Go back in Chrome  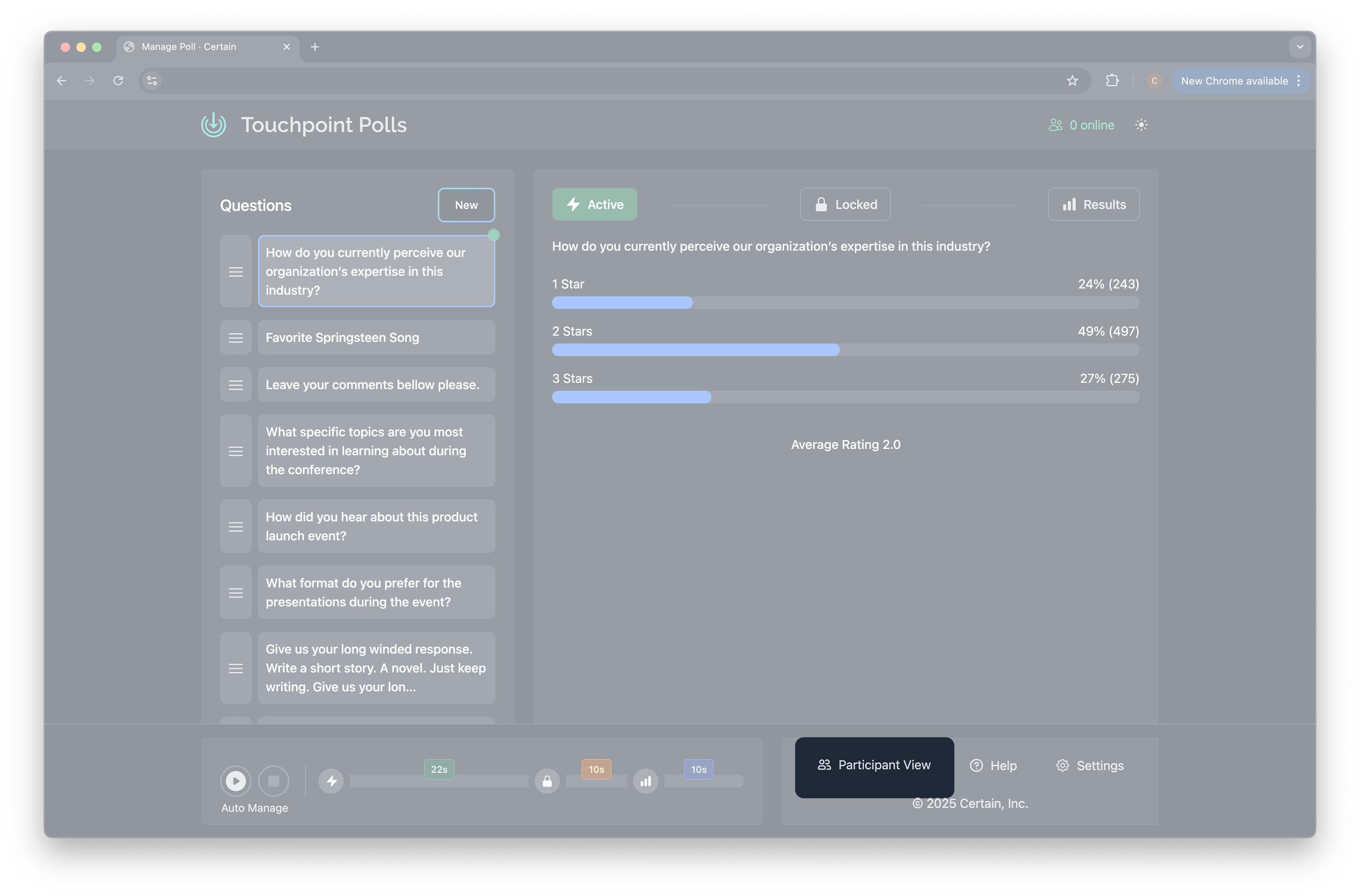click(x=62, y=80)
